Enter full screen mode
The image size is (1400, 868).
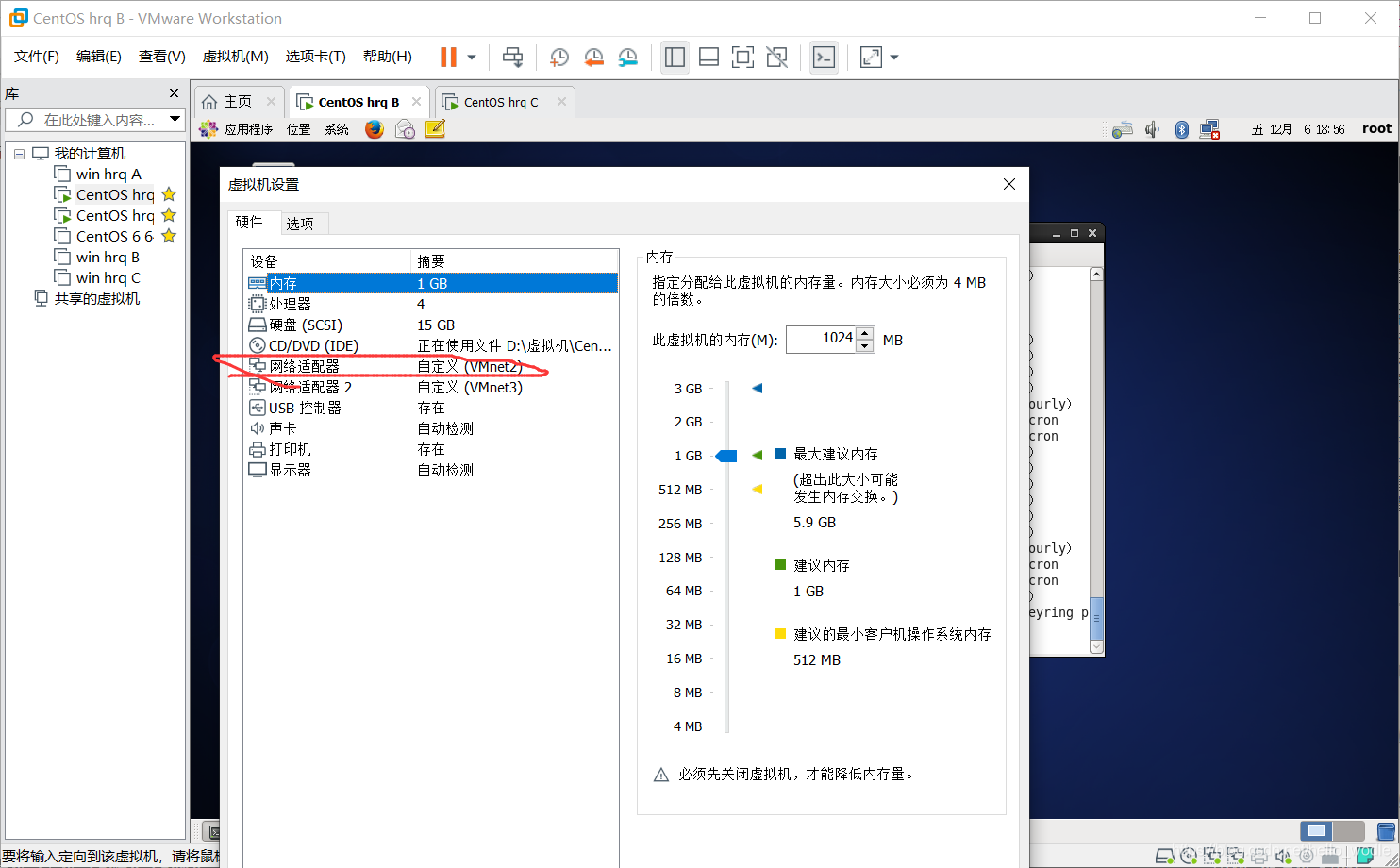742,58
